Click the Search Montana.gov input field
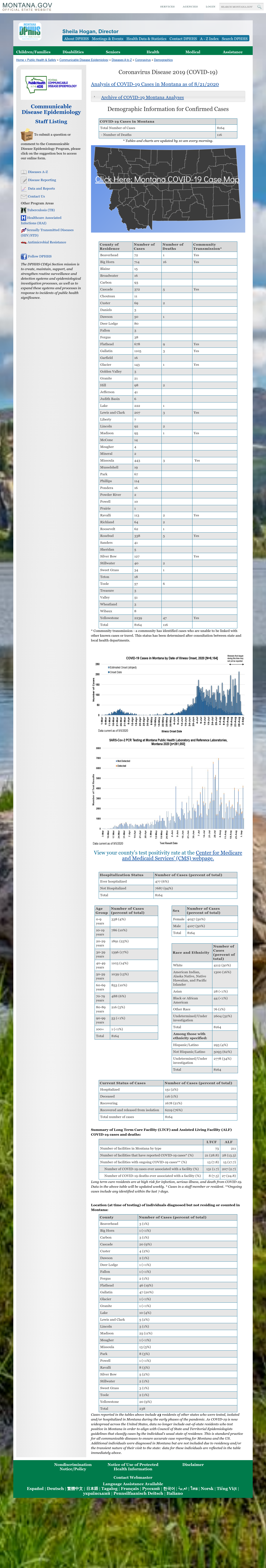Screen dimensions: 266x1568 (236, 7)
